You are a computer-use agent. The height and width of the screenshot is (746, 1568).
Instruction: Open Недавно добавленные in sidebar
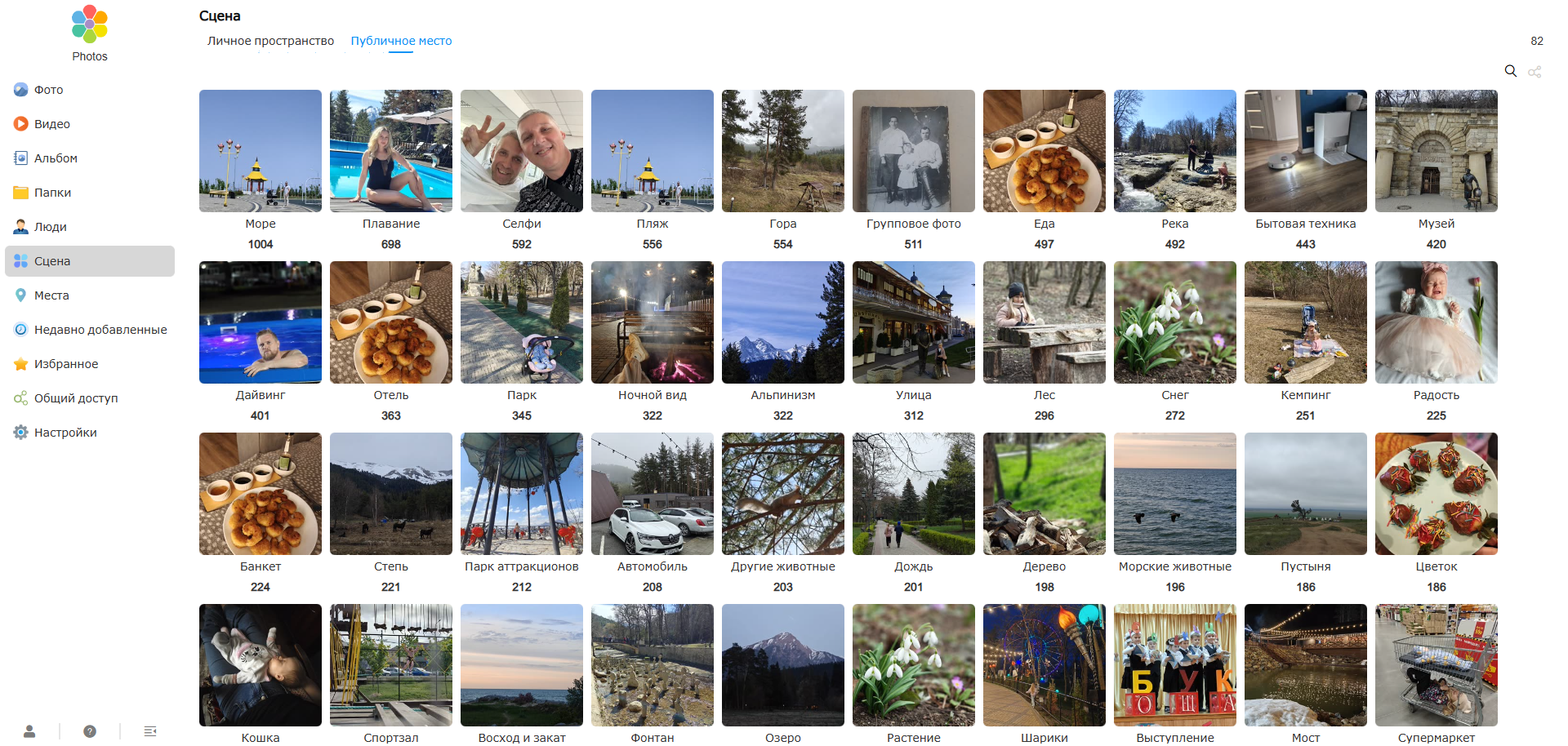tap(100, 330)
